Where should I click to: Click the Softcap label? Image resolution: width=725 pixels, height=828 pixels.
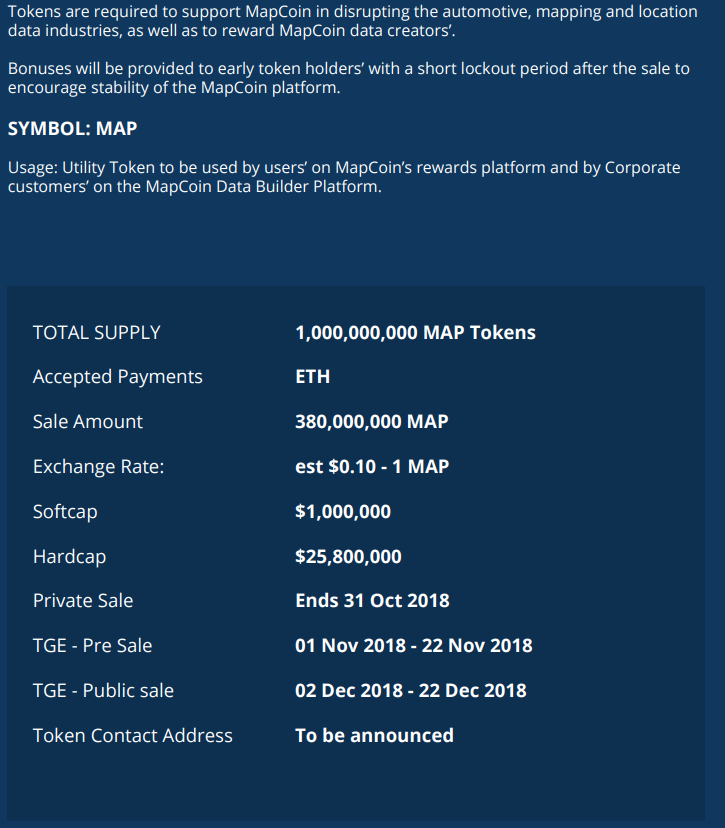tap(65, 512)
